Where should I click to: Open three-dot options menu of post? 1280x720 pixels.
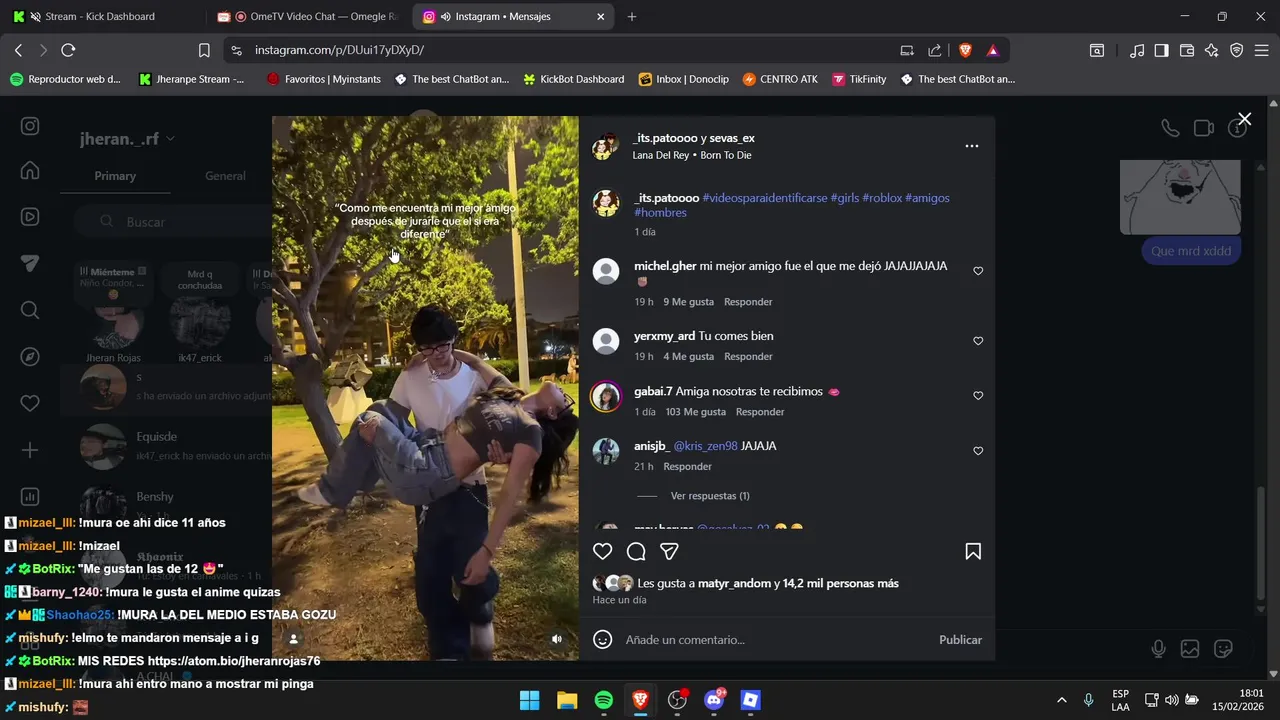click(971, 146)
